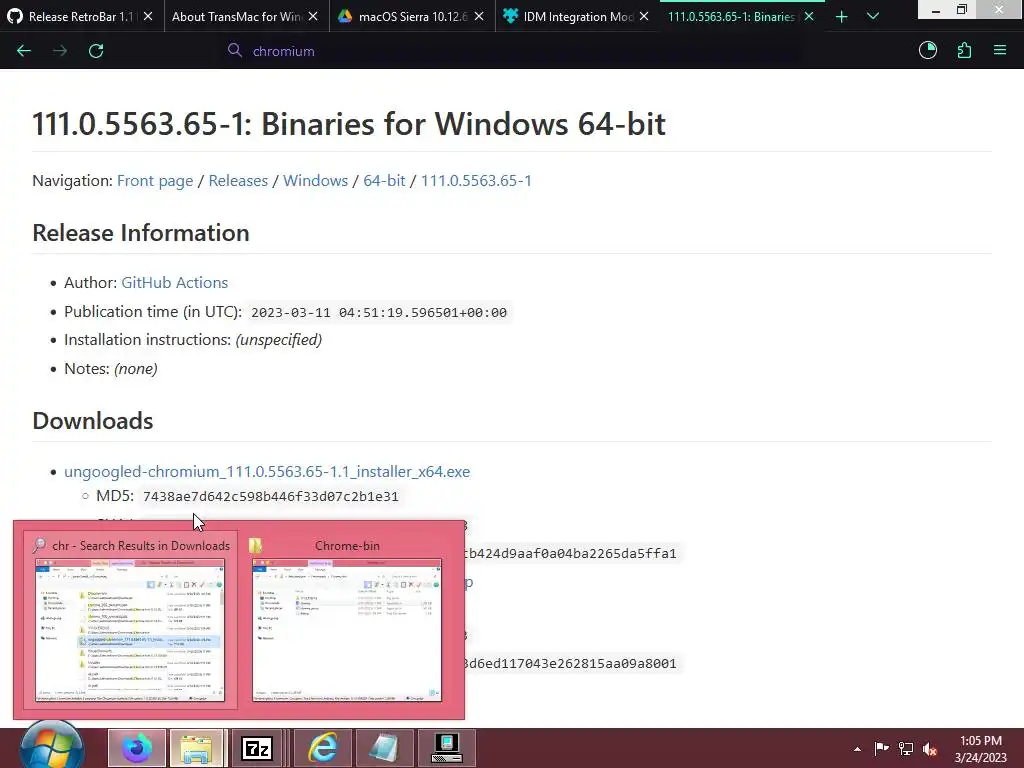Open the Front page navigation link
Image resolution: width=1024 pixels, height=768 pixels.
pos(155,181)
